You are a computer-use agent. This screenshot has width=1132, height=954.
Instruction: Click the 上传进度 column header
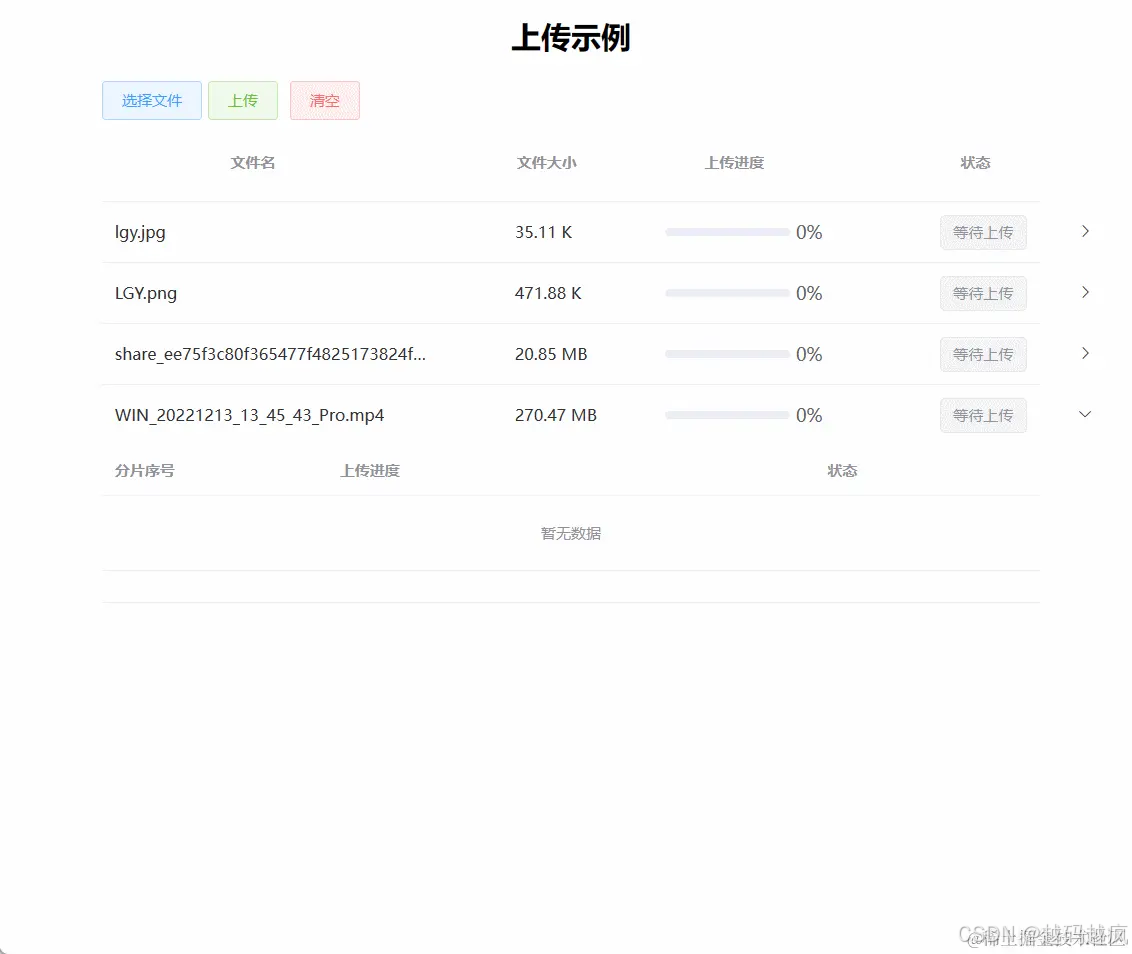click(734, 162)
